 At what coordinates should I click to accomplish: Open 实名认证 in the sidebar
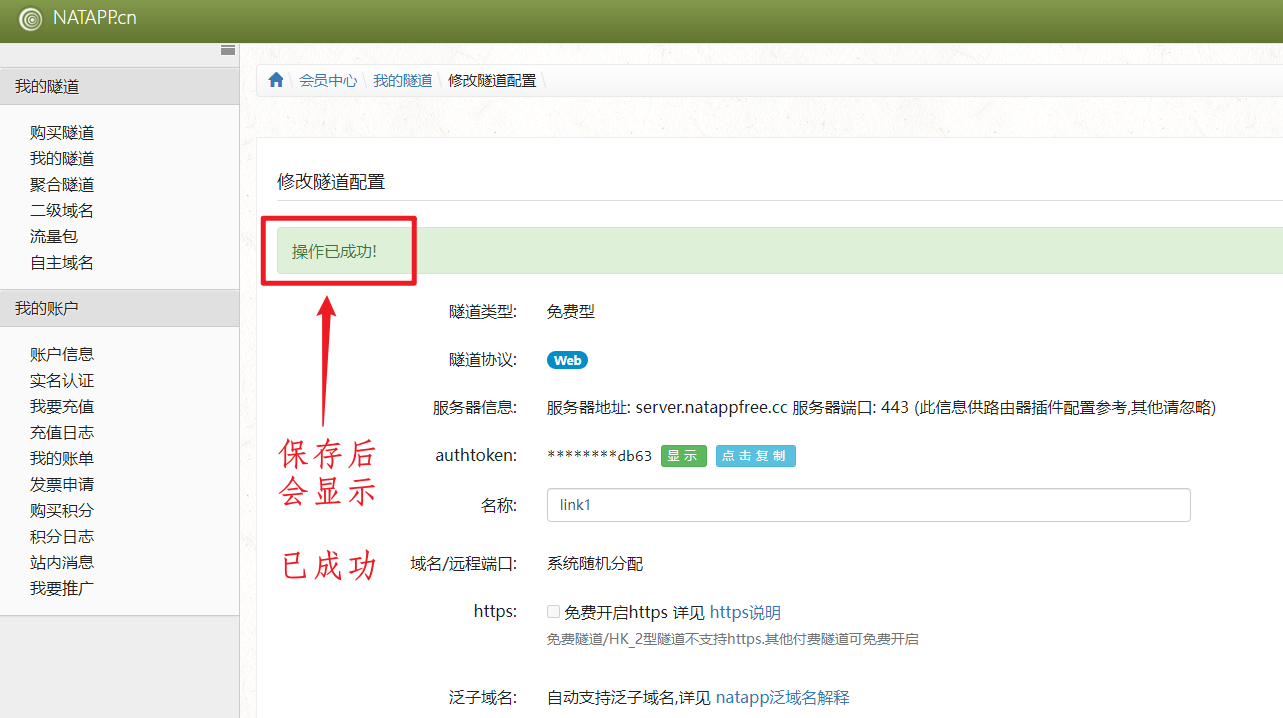pos(62,380)
